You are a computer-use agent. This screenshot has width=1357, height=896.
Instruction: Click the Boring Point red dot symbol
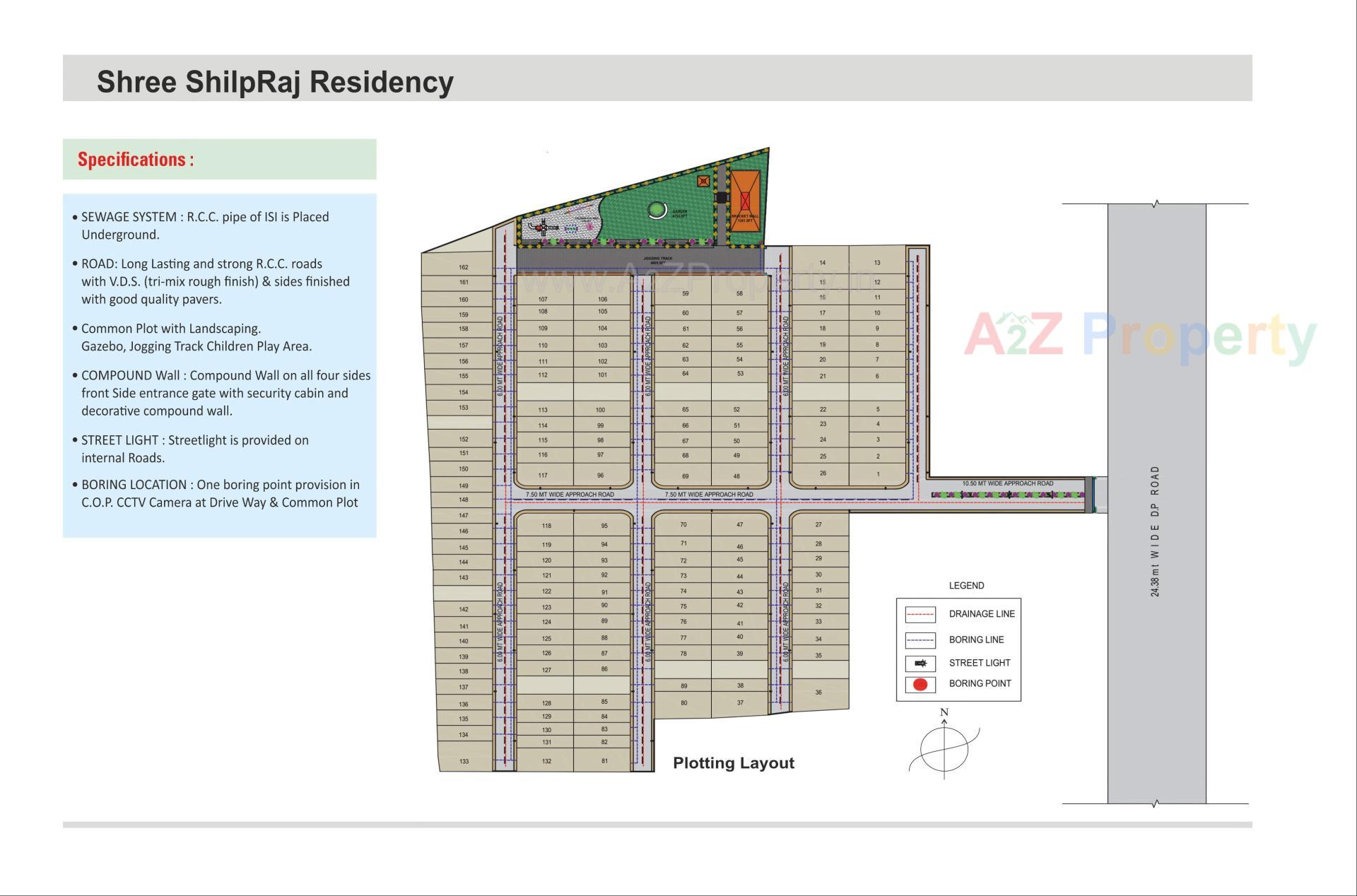coord(920,685)
